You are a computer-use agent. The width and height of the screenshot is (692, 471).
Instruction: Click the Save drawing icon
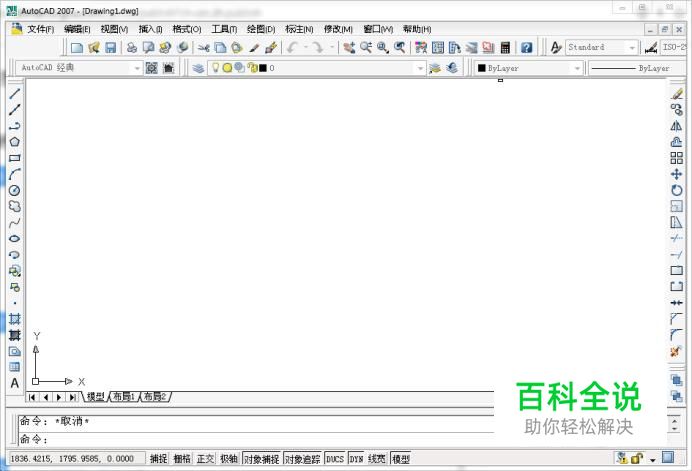tap(110, 47)
